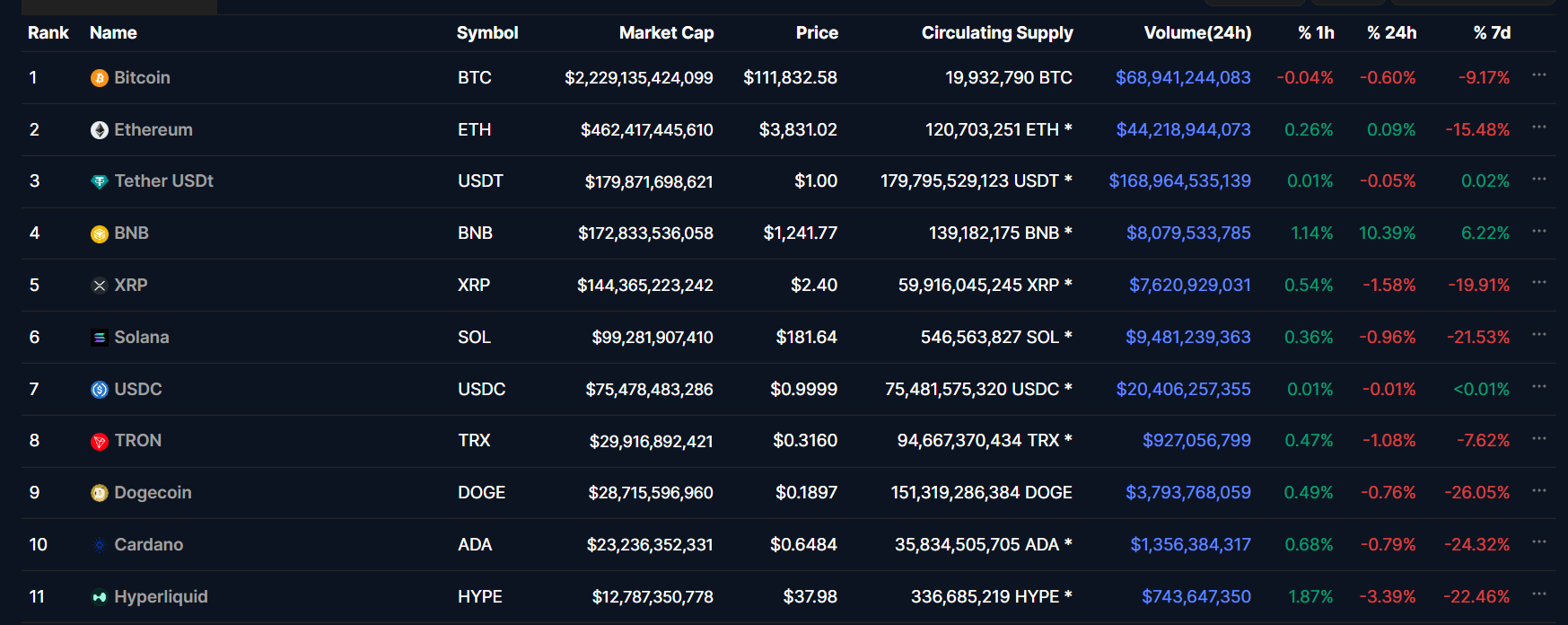The image size is (1568, 625).
Task: Click the TRON coin logo icon
Action: pos(100,441)
